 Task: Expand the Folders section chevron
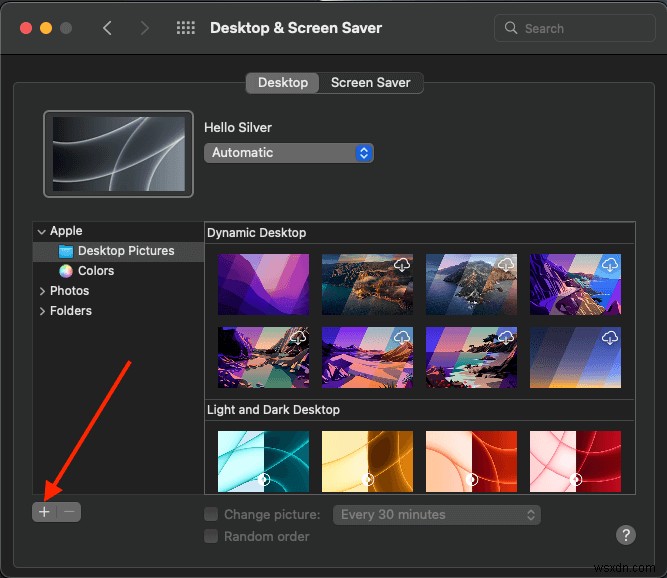[x=42, y=311]
